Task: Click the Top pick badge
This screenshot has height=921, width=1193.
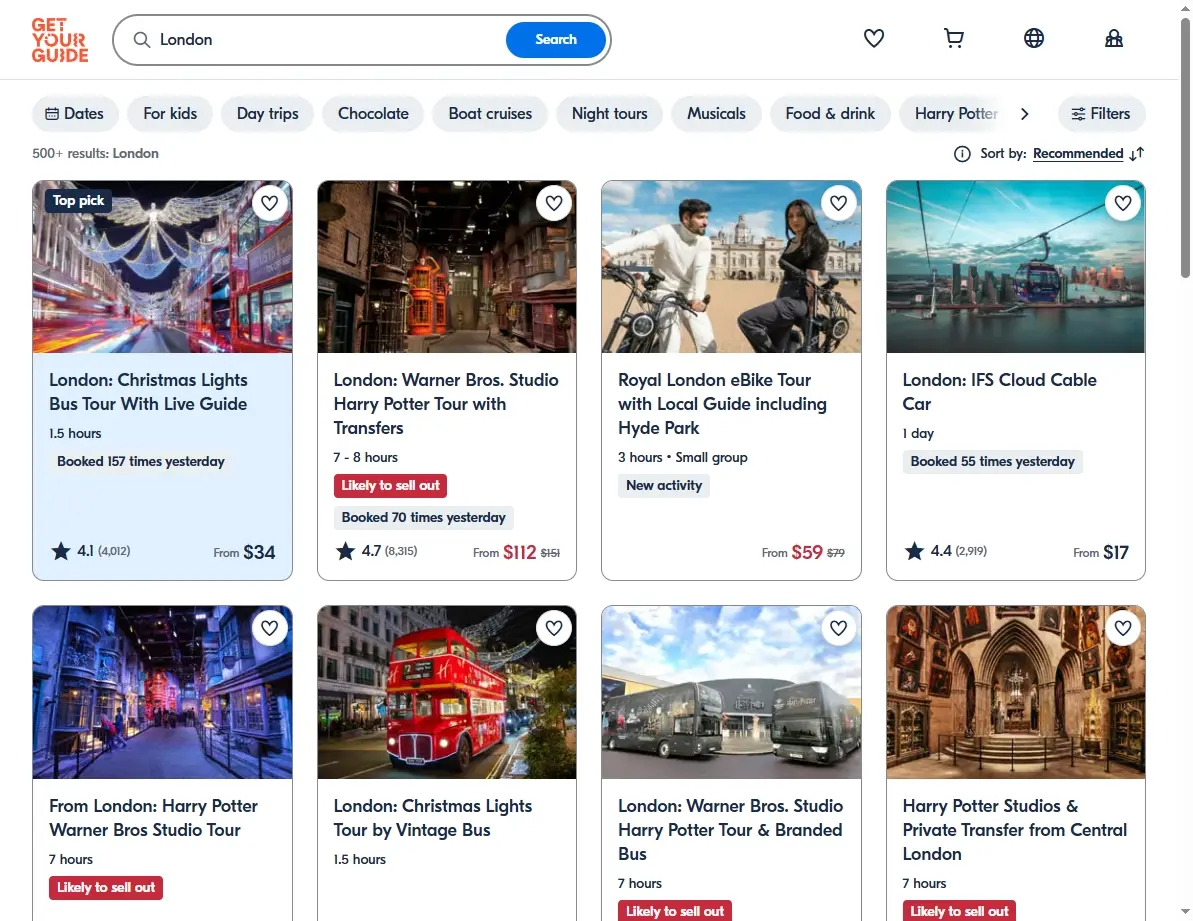Action: pyautogui.click(x=78, y=201)
